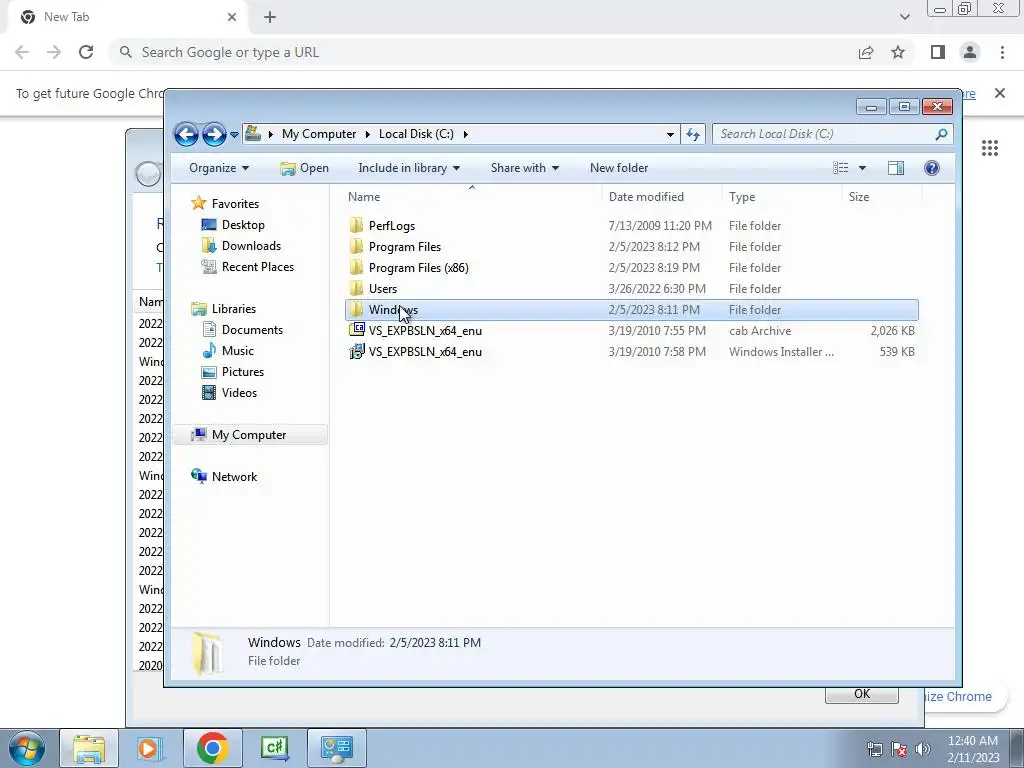Select the Program Files folder icon
This screenshot has height=768, width=1024.
pyautogui.click(x=357, y=247)
